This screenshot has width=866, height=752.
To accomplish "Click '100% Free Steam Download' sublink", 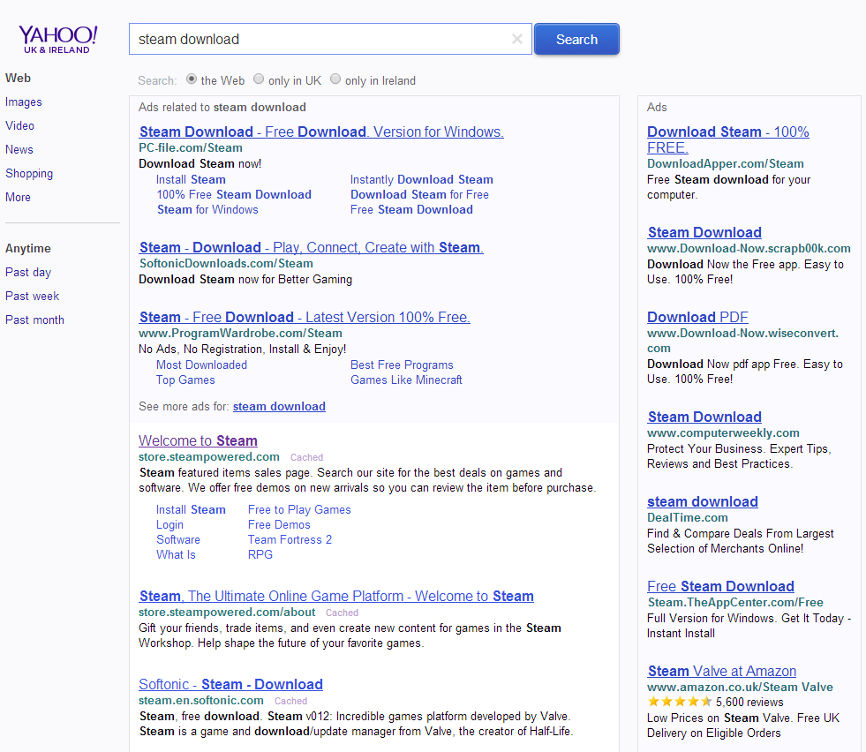I will (234, 194).
